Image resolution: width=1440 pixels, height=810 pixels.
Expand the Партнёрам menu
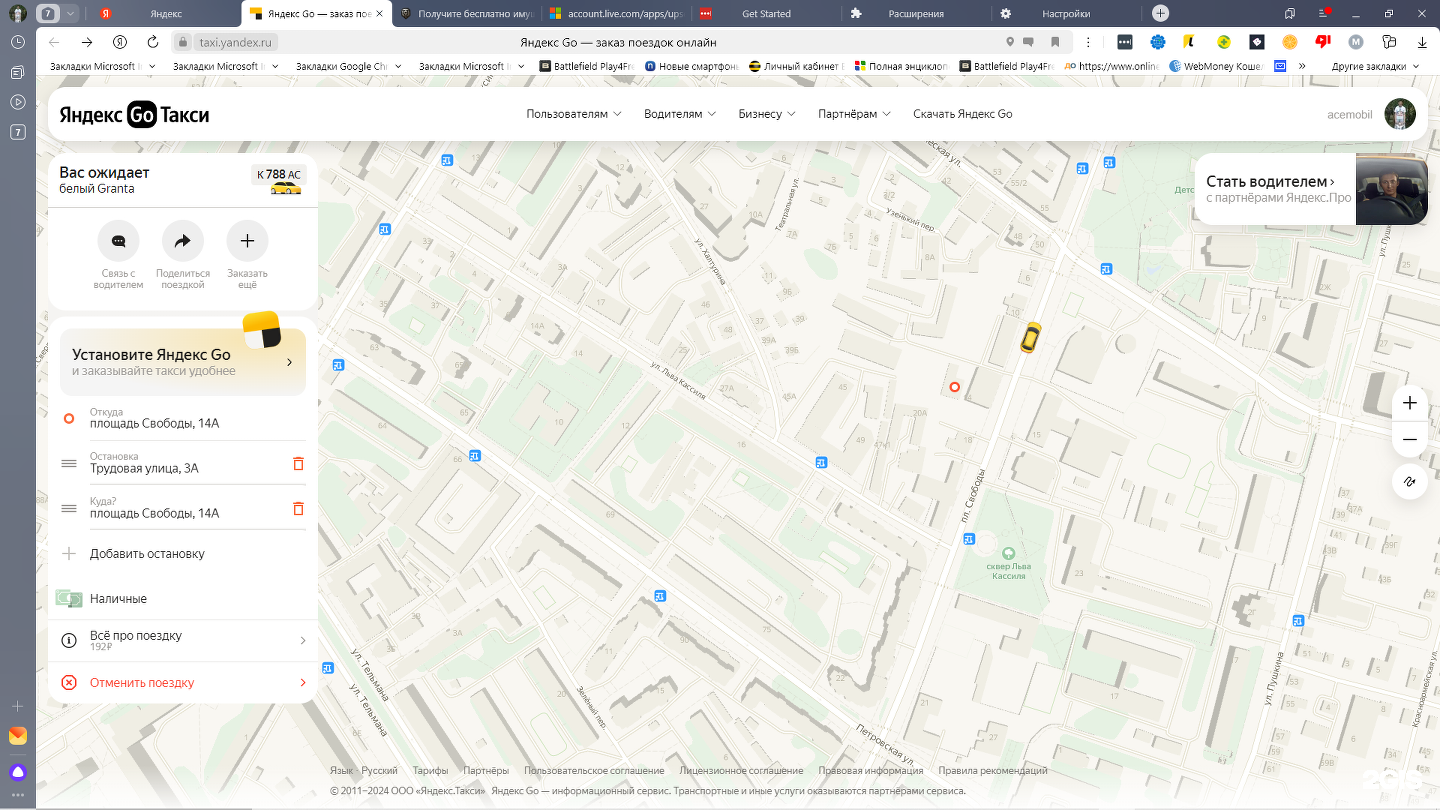point(854,114)
